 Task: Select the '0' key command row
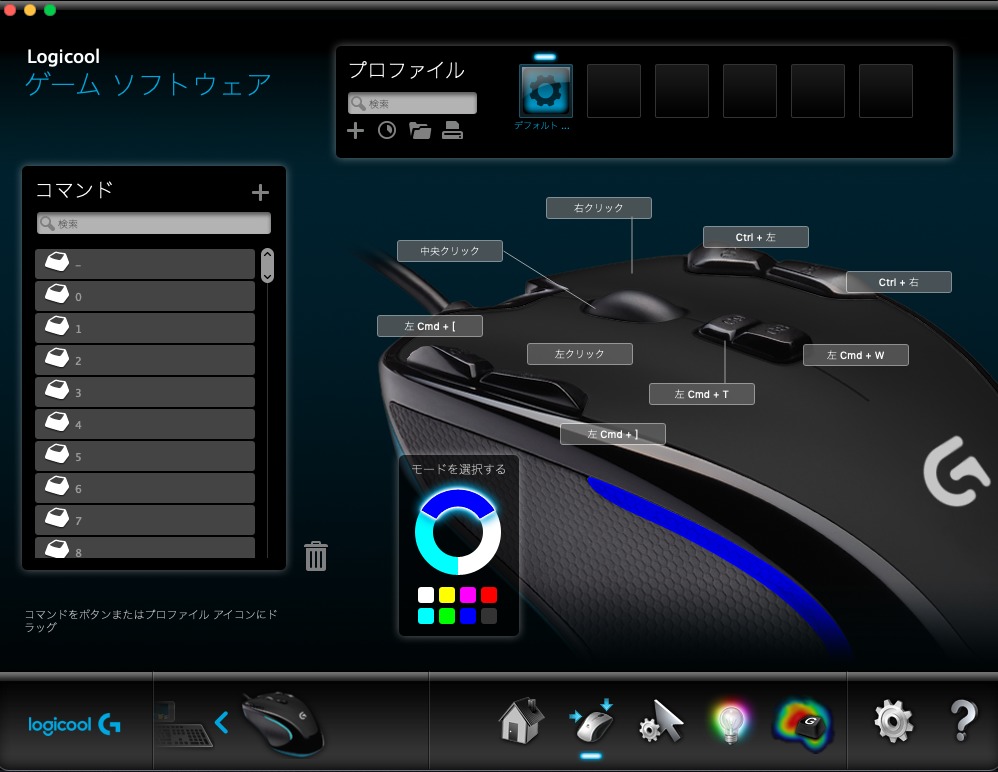[145, 296]
